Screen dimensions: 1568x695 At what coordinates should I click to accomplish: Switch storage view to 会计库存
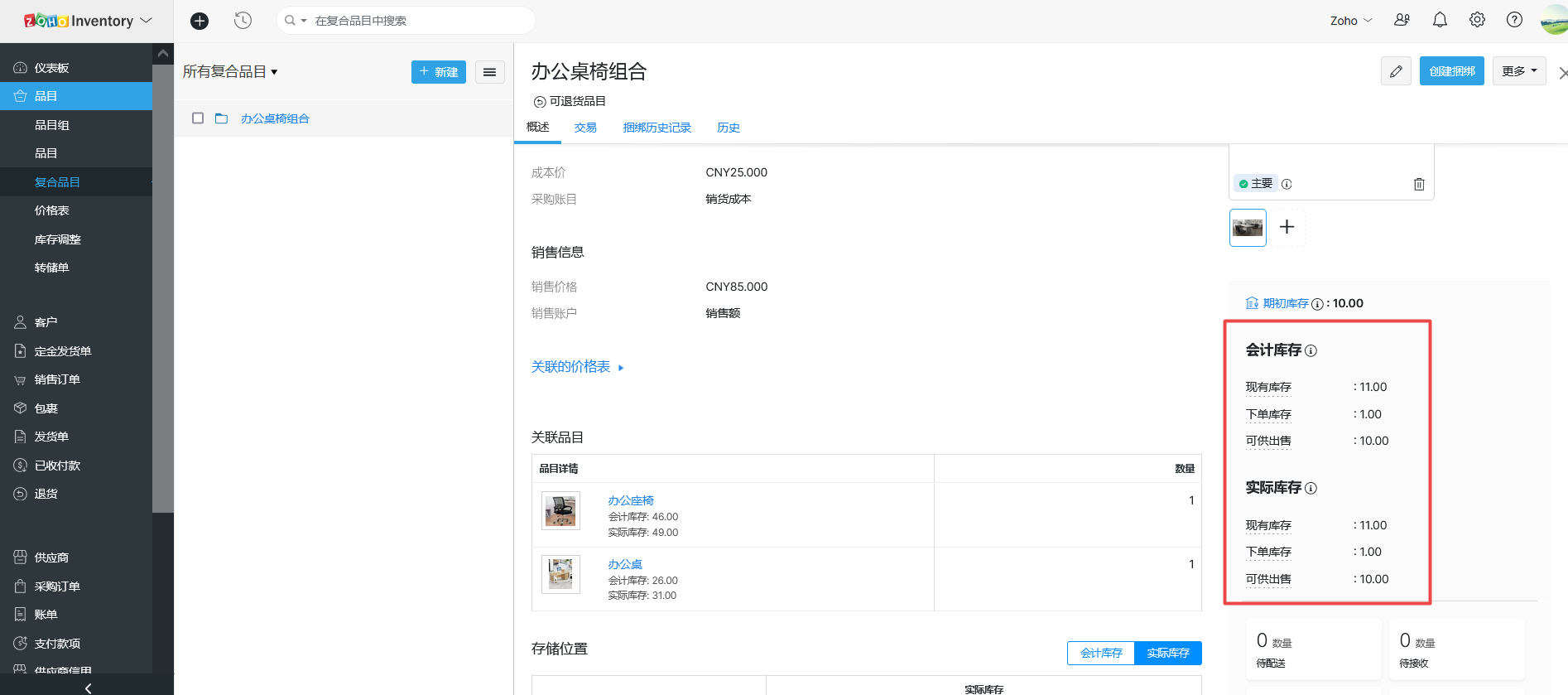pyautogui.click(x=1101, y=653)
